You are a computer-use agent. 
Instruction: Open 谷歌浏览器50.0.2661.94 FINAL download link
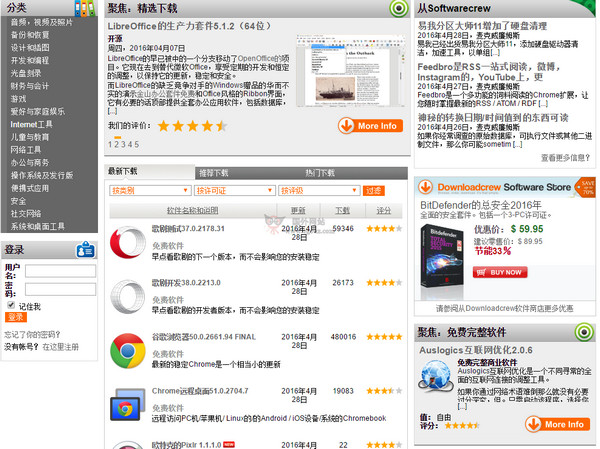pyautogui.click(x=204, y=337)
